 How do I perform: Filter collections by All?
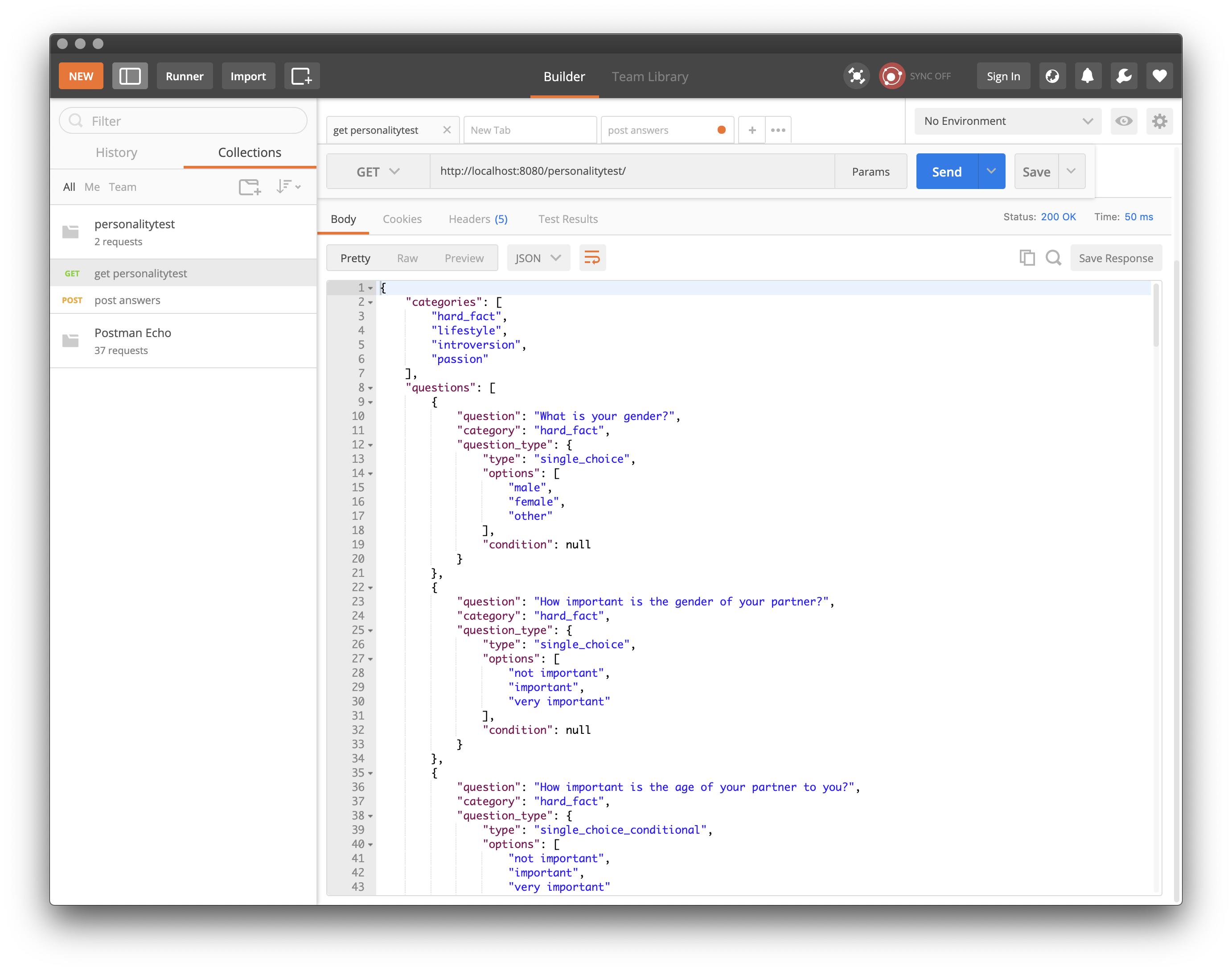[69, 187]
